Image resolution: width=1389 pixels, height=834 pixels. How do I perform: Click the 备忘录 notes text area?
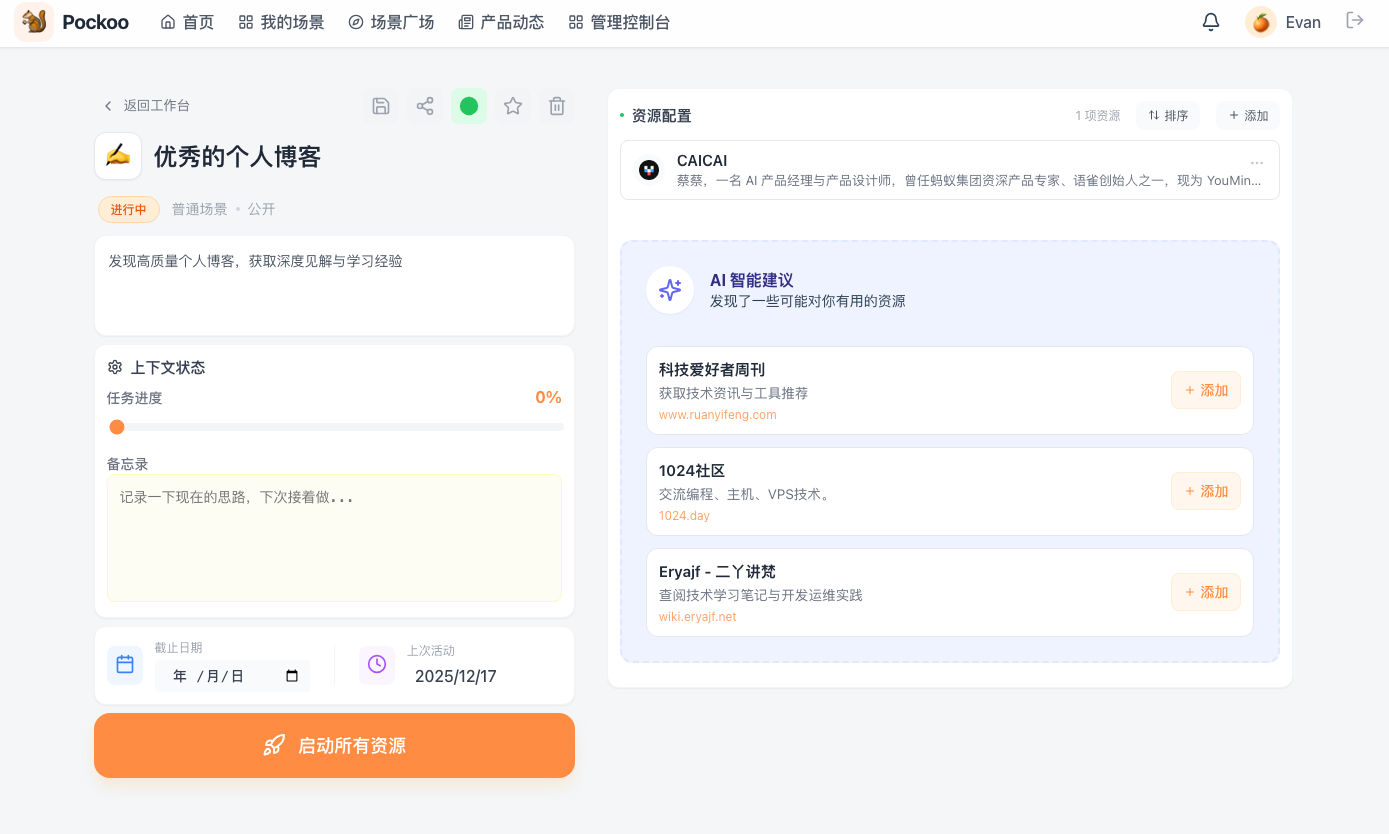point(334,537)
